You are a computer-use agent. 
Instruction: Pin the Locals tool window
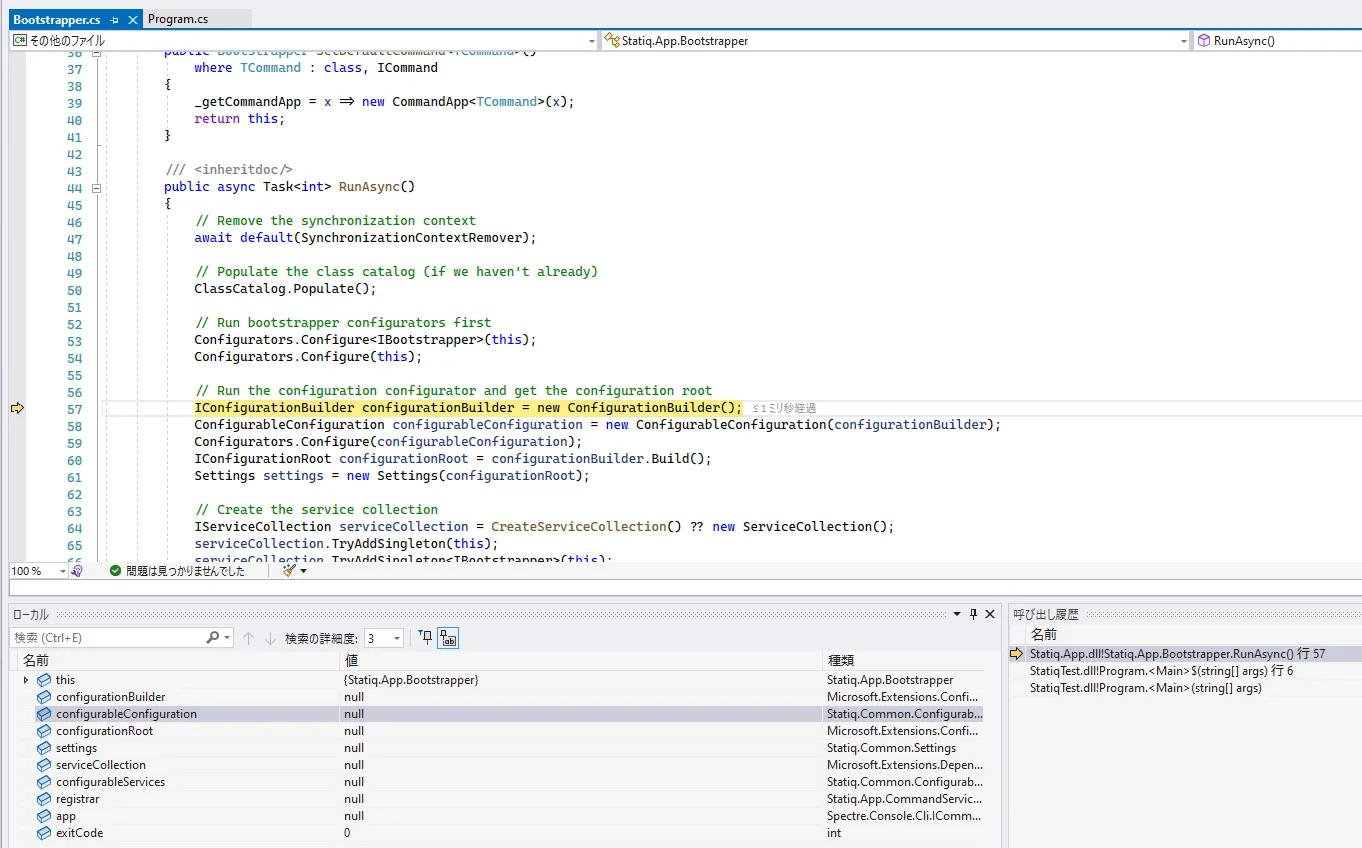point(973,614)
